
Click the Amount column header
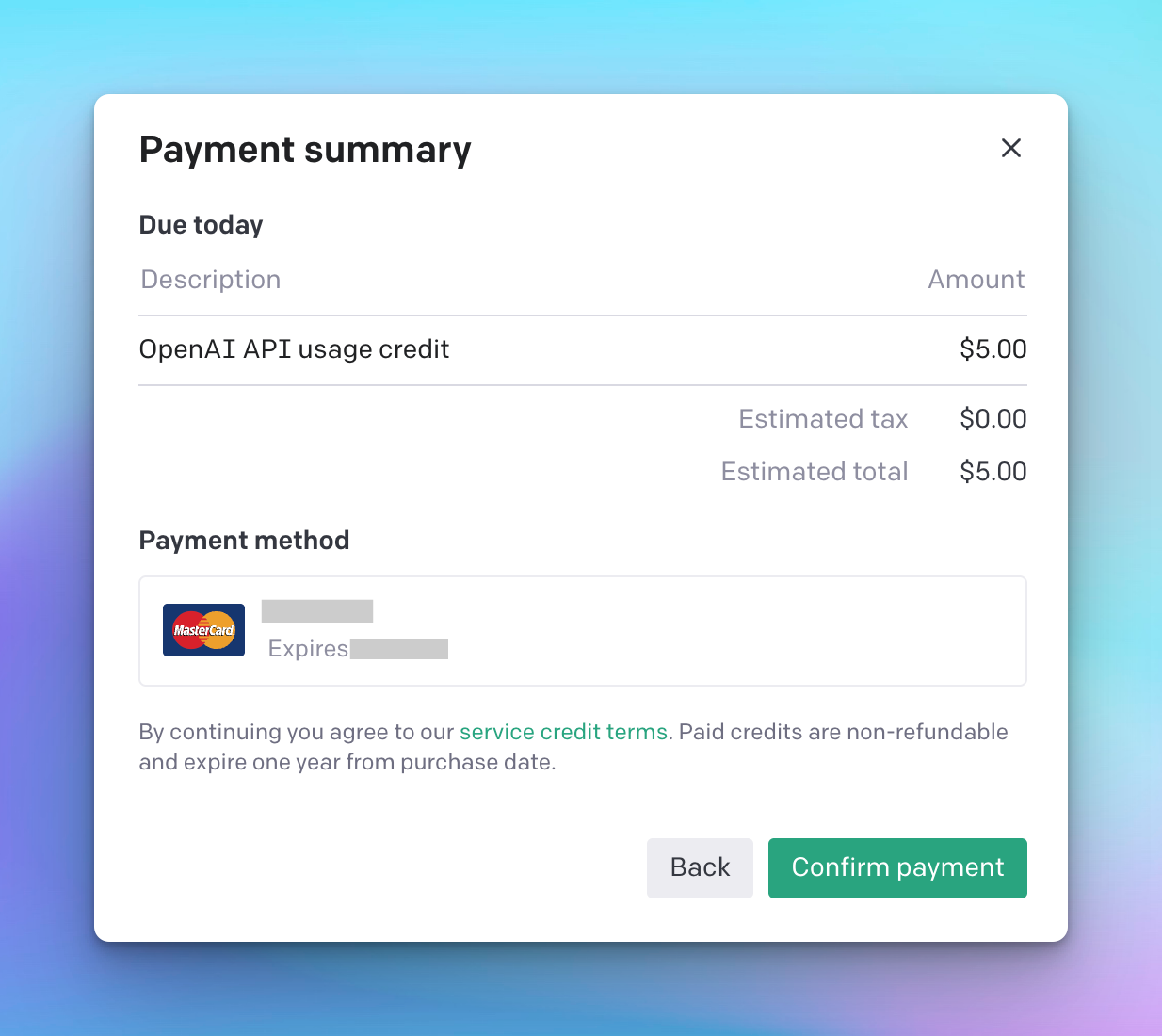976,280
